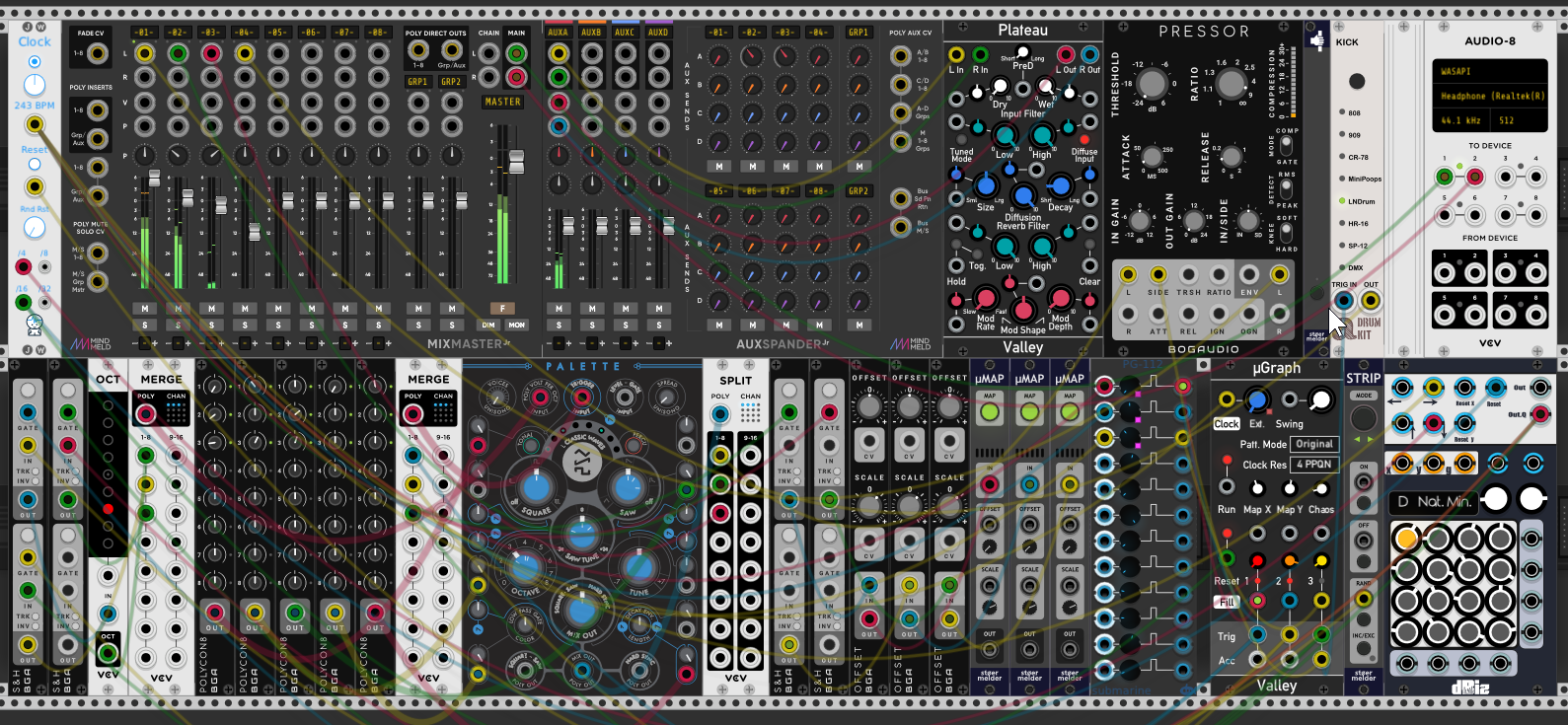Click the Pressor ENV output jack
1568x725 pixels.
(x=1249, y=275)
